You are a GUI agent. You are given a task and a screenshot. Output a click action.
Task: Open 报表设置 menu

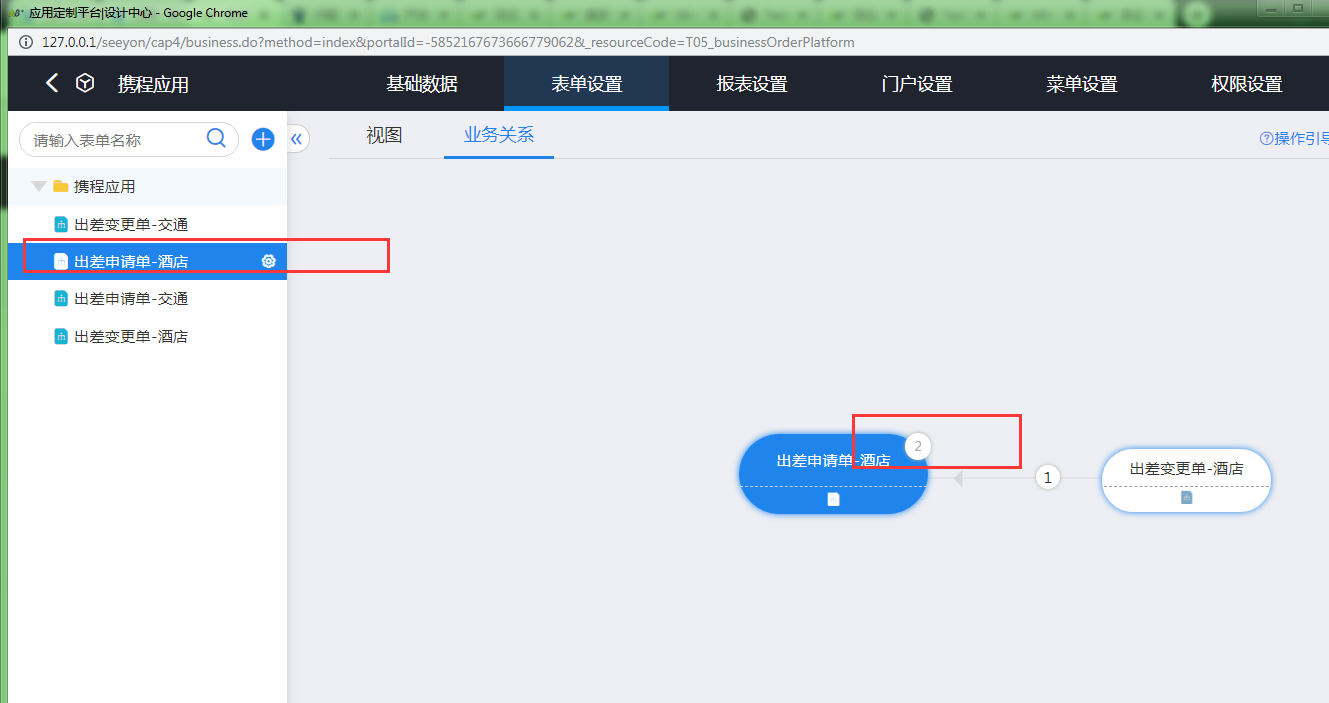pyautogui.click(x=752, y=84)
